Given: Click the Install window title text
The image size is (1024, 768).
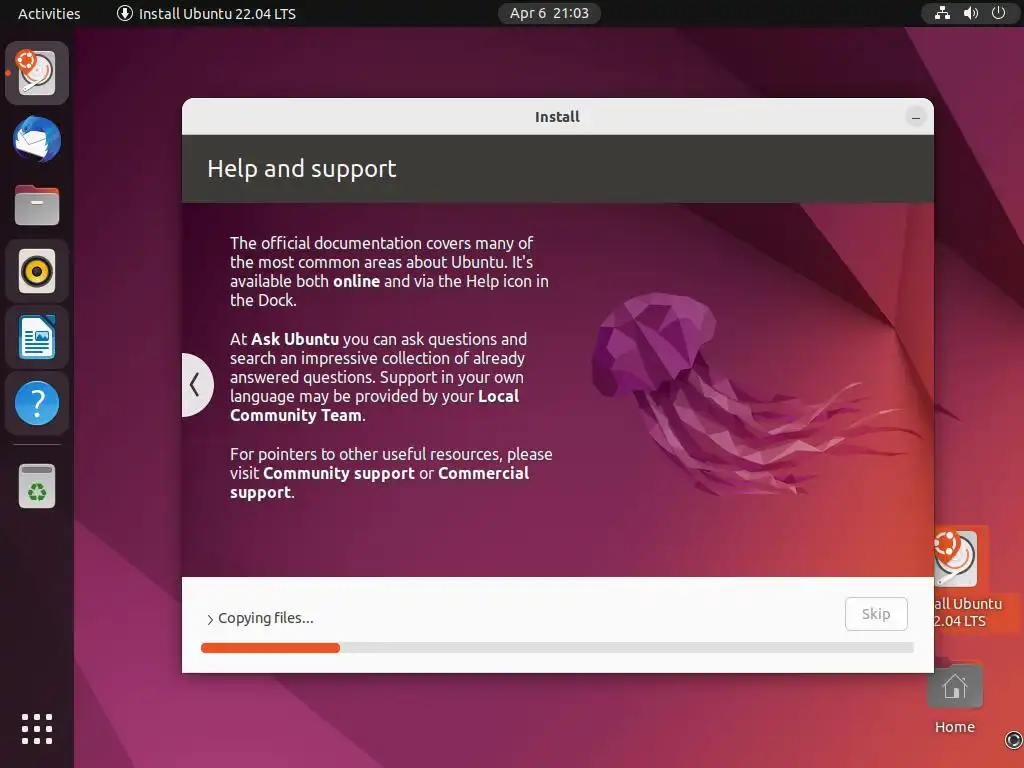Looking at the screenshot, I should click(557, 117).
